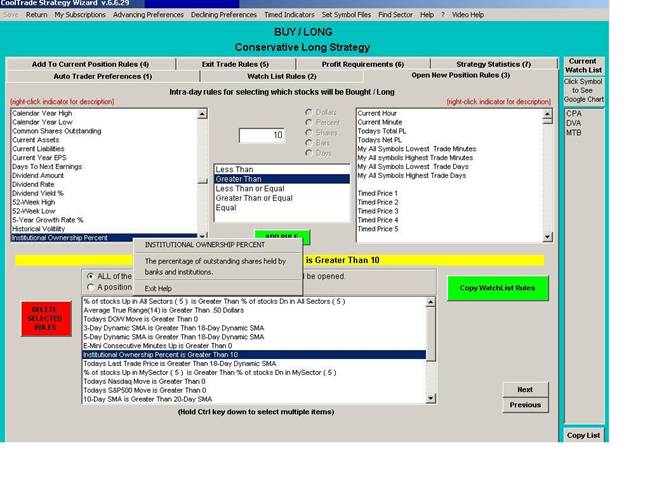This screenshot has height=488, width=650.
Task: Select Todays DOW Move rule
Action: click(x=254, y=319)
